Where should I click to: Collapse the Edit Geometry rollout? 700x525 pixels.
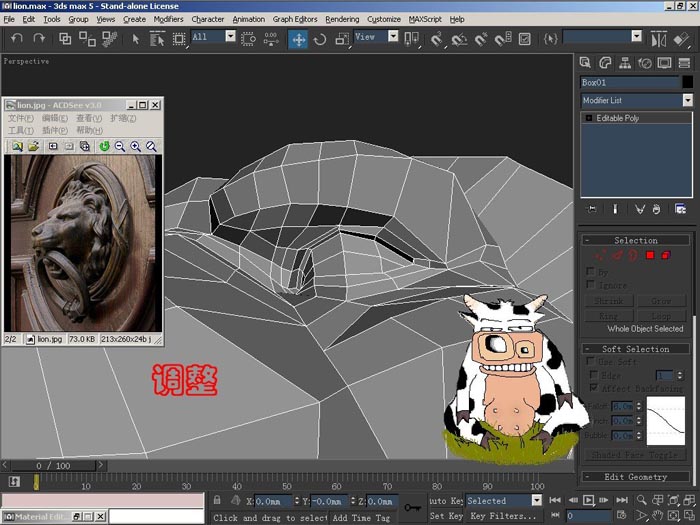pyautogui.click(x=635, y=477)
